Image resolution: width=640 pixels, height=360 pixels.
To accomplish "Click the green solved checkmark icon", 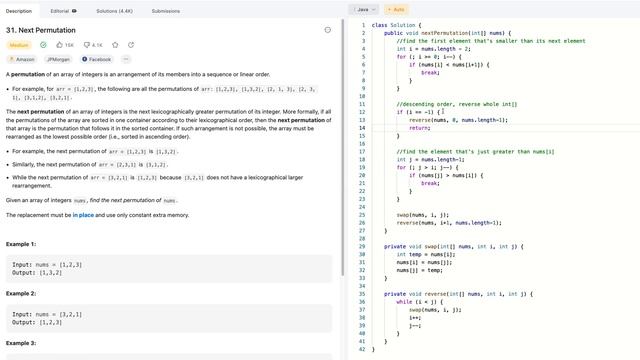I will [43, 45].
